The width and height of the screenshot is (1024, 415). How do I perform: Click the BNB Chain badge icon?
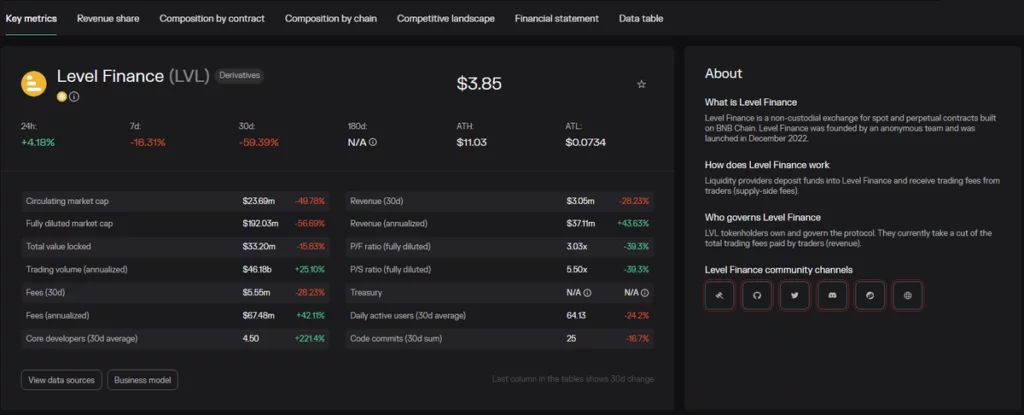(62, 97)
